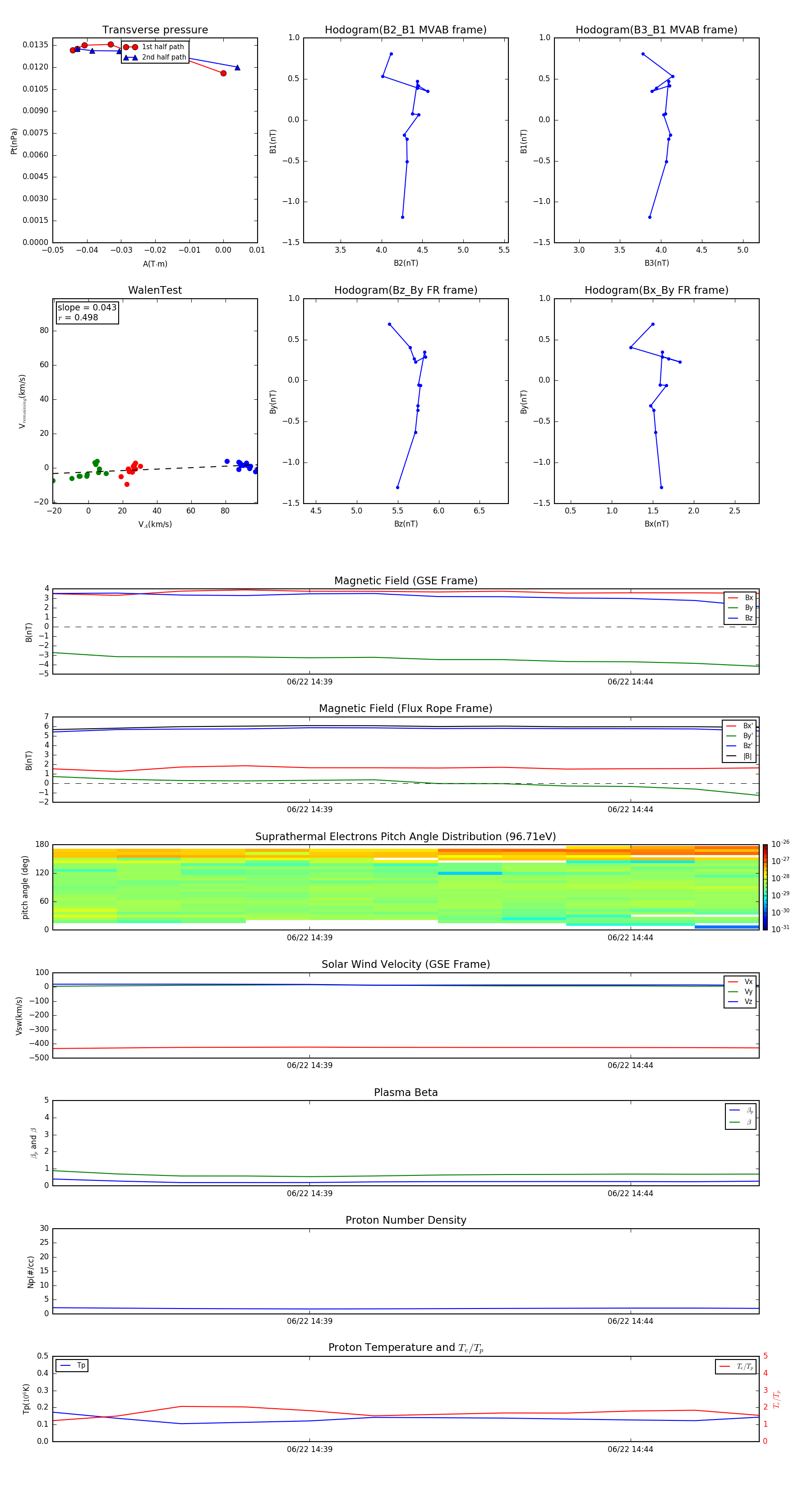Click the 'Hodogram(Bz_By FR frame)' title
This screenshot has width=812, height=1489.
click(406, 290)
